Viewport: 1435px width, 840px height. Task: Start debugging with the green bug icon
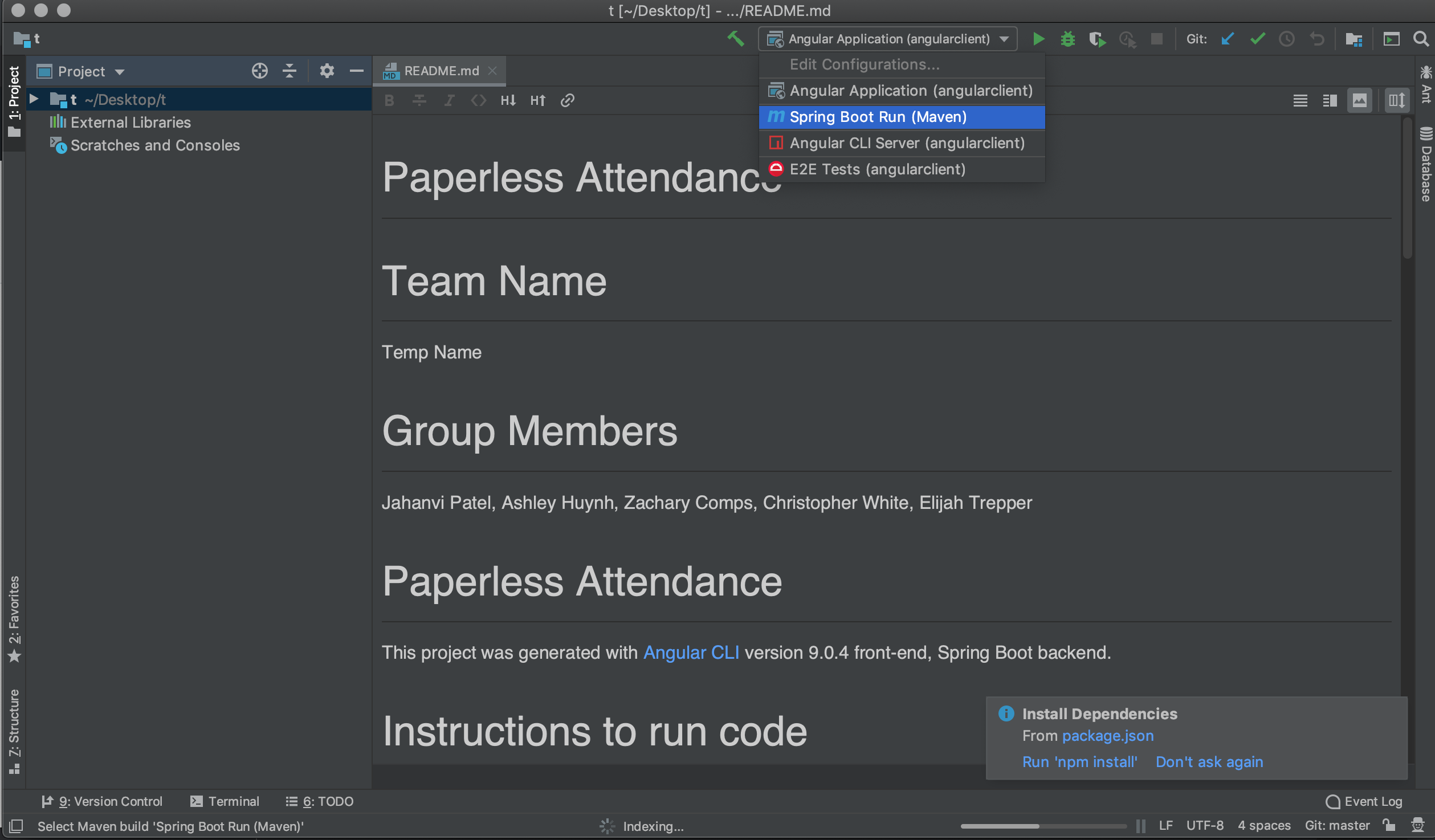point(1067,39)
